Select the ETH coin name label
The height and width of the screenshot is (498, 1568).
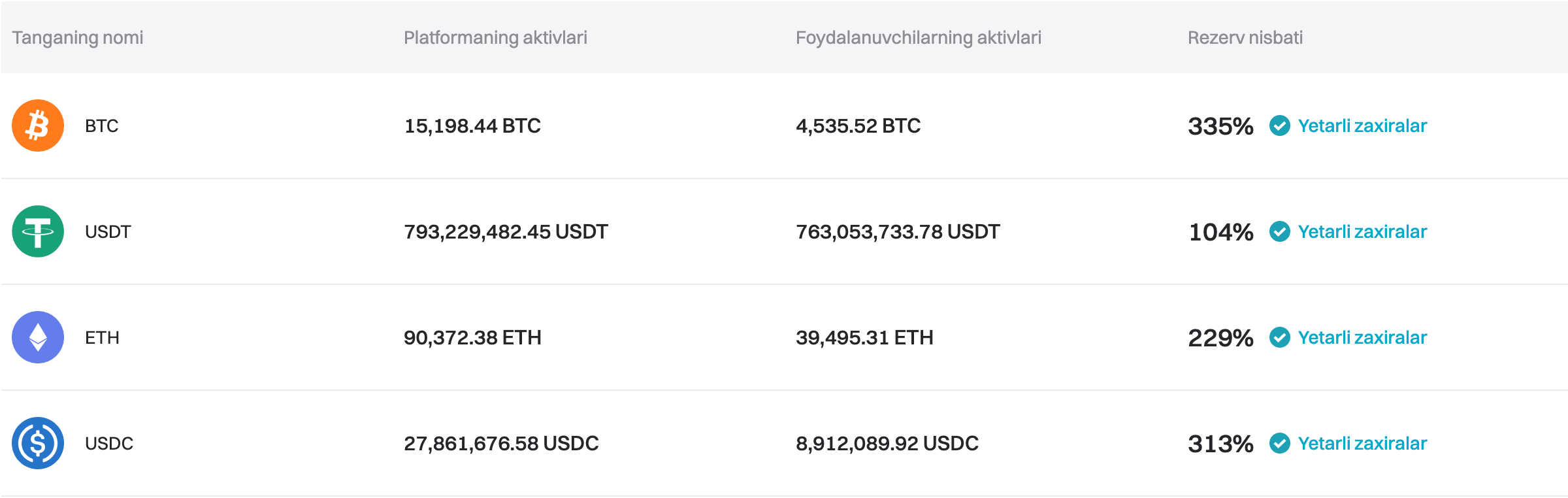pos(102,337)
